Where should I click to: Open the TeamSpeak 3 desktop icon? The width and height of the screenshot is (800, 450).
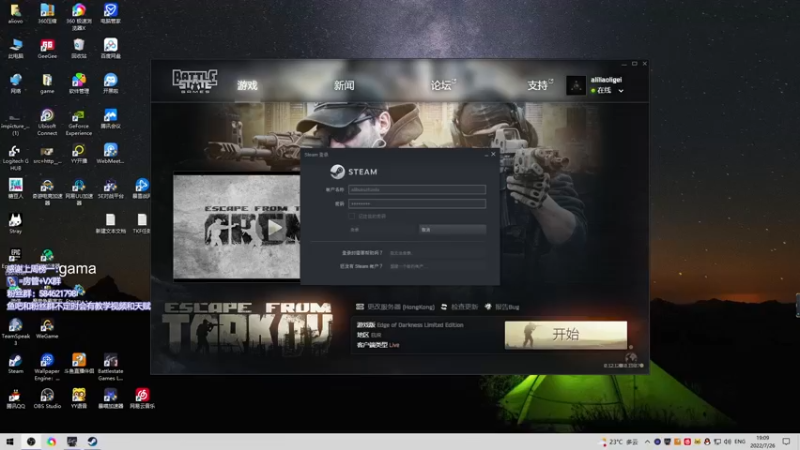click(15, 332)
